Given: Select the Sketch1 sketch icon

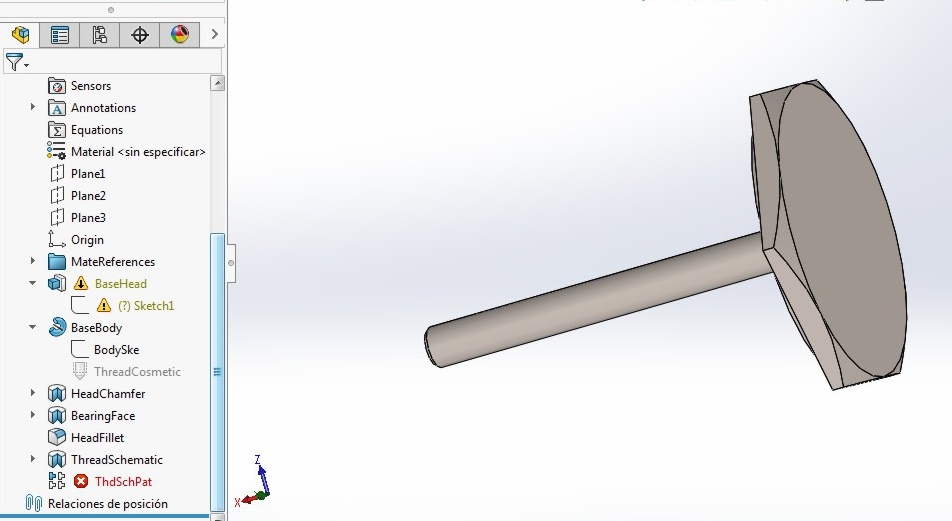Looking at the screenshot, I should point(80,305).
